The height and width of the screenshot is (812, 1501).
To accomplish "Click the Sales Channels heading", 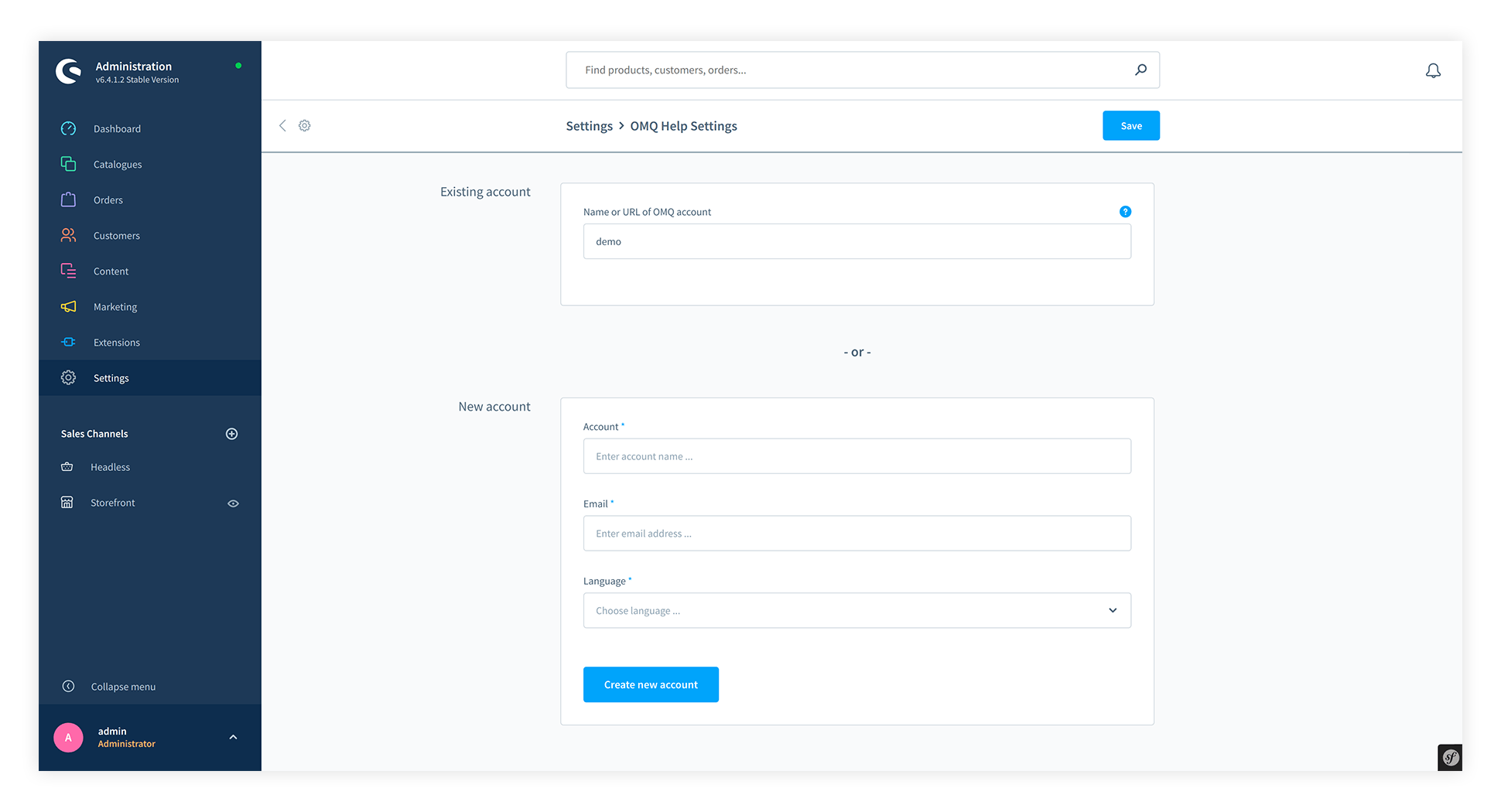I will 94,434.
